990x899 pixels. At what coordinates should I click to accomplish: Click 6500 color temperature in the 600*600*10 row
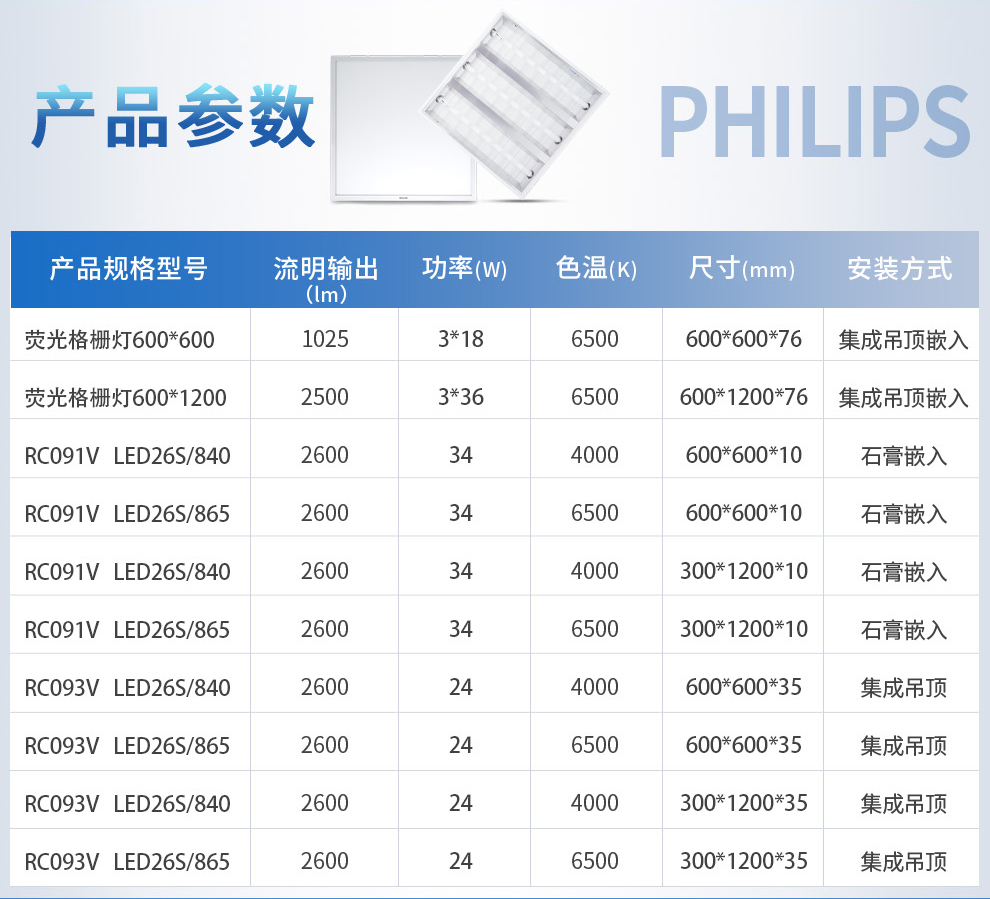click(595, 513)
